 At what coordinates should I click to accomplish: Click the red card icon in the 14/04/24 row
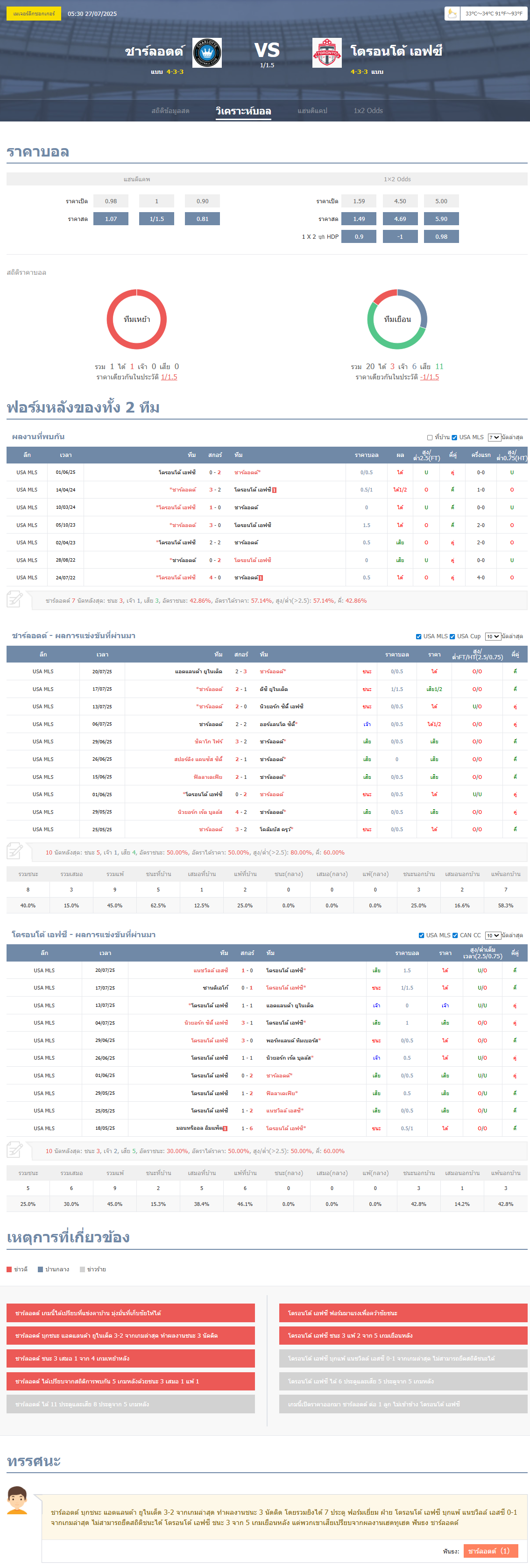[275, 490]
